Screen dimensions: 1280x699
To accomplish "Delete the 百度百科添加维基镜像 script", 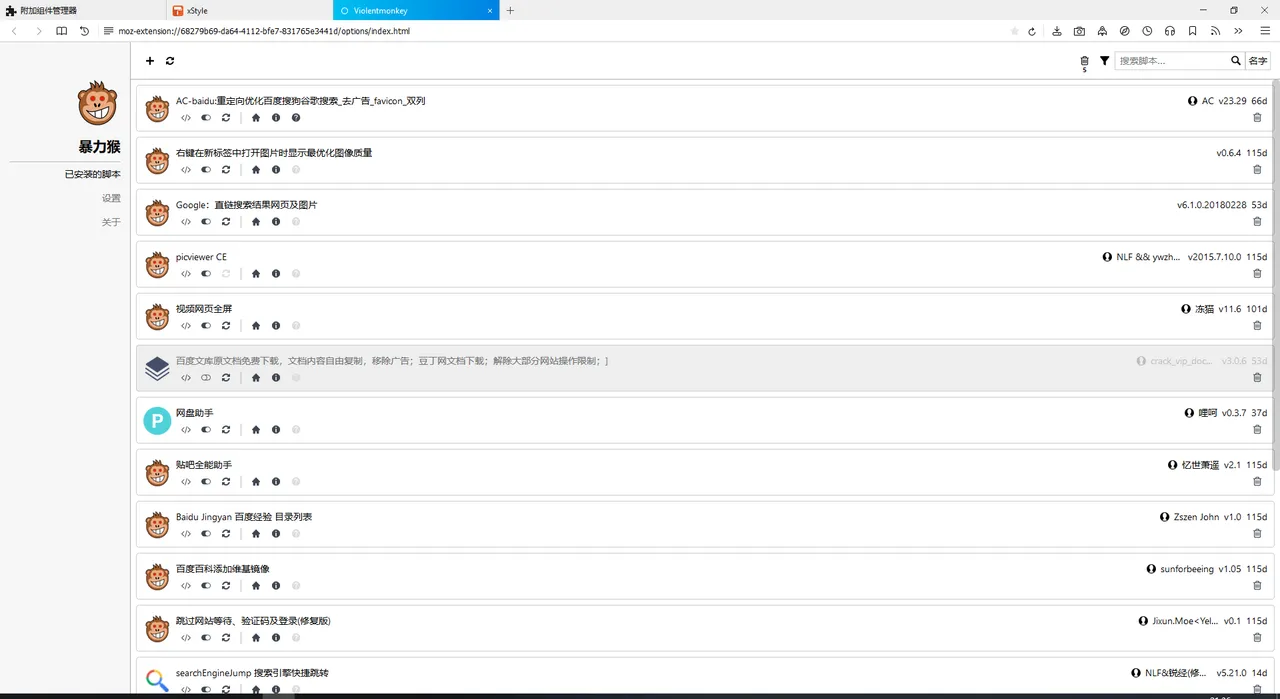I will (x=1257, y=586).
